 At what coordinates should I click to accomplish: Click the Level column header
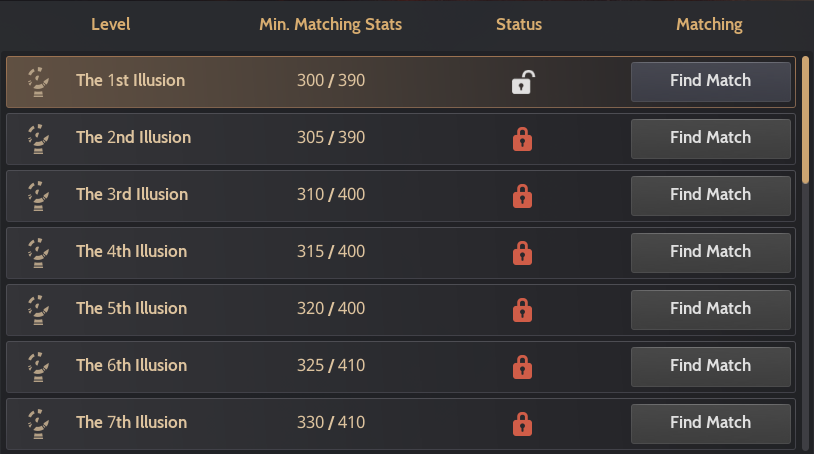[110, 24]
